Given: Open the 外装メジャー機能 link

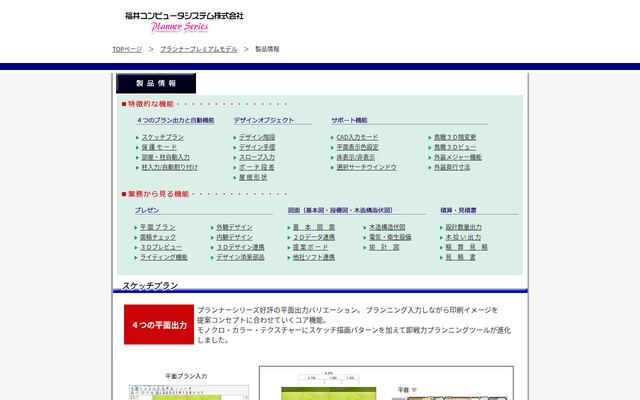Looking at the screenshot, I should [x=458, y=157].
